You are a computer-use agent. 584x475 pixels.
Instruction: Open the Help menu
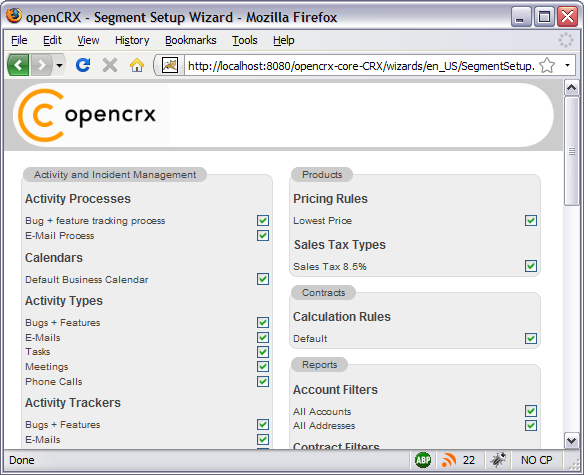tap(283, 40)
